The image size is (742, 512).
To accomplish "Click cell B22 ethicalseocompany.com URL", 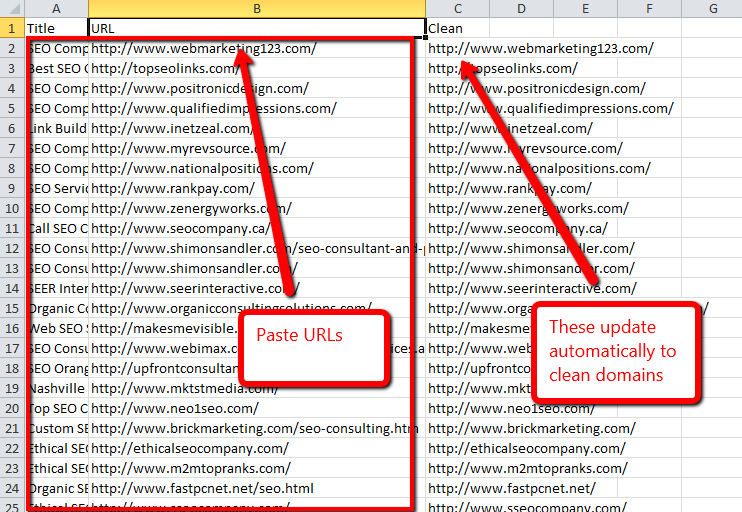I will coord(257,448).
